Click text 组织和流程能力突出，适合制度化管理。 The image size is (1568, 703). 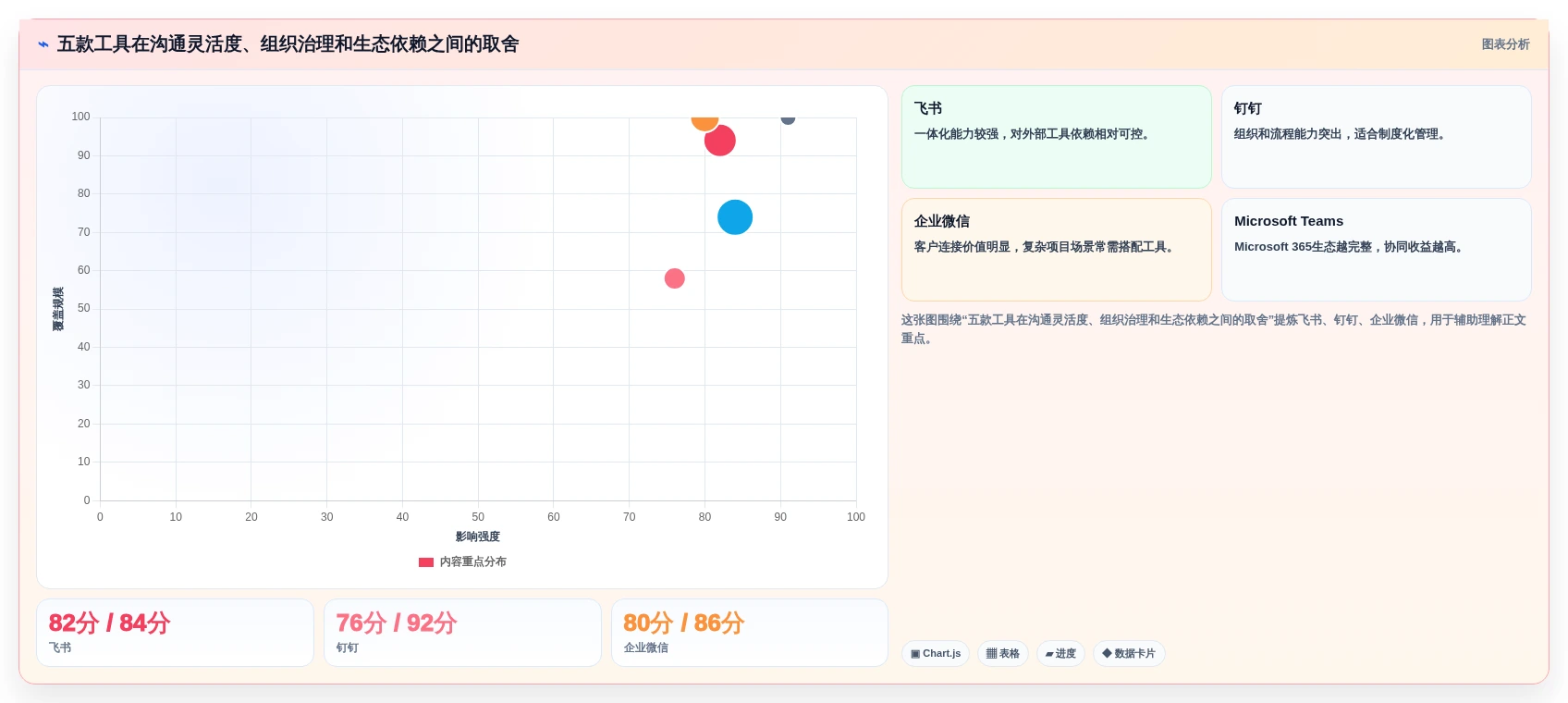point(1342,134)
